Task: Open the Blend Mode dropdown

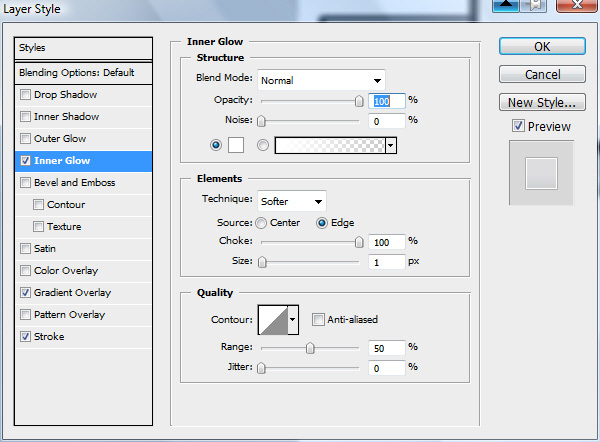Action: click(x=321, y=80)
